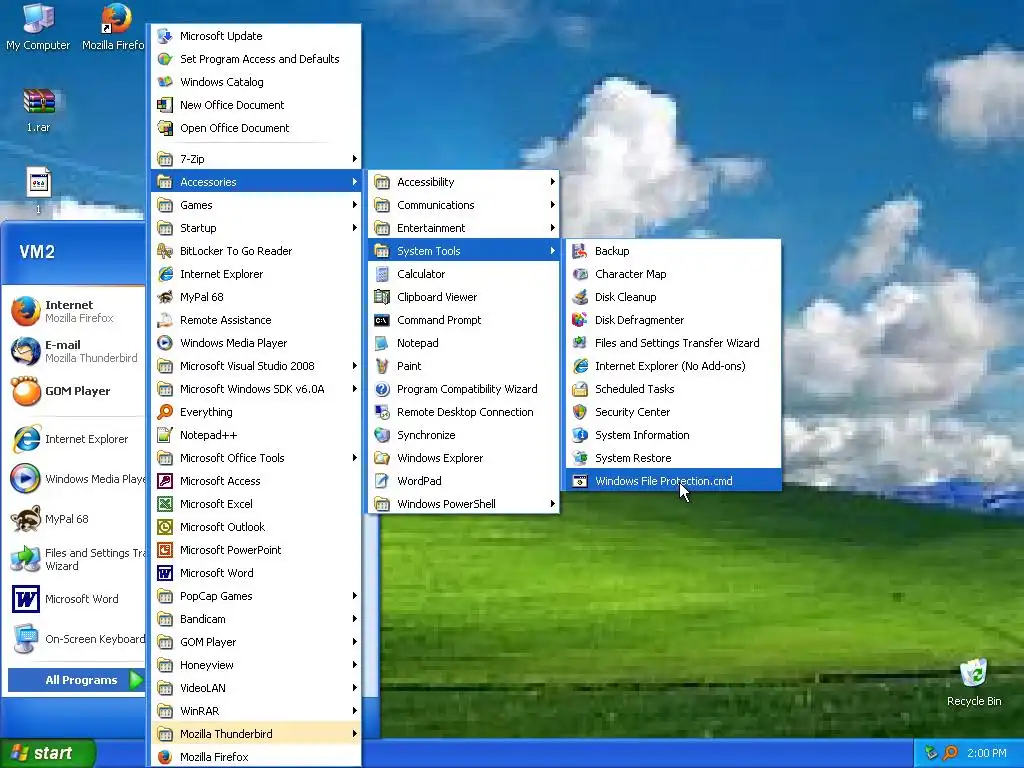Expand Communications submenu arrow
The height and width of the screenshot is (768, 1024).
pos(552,204)
